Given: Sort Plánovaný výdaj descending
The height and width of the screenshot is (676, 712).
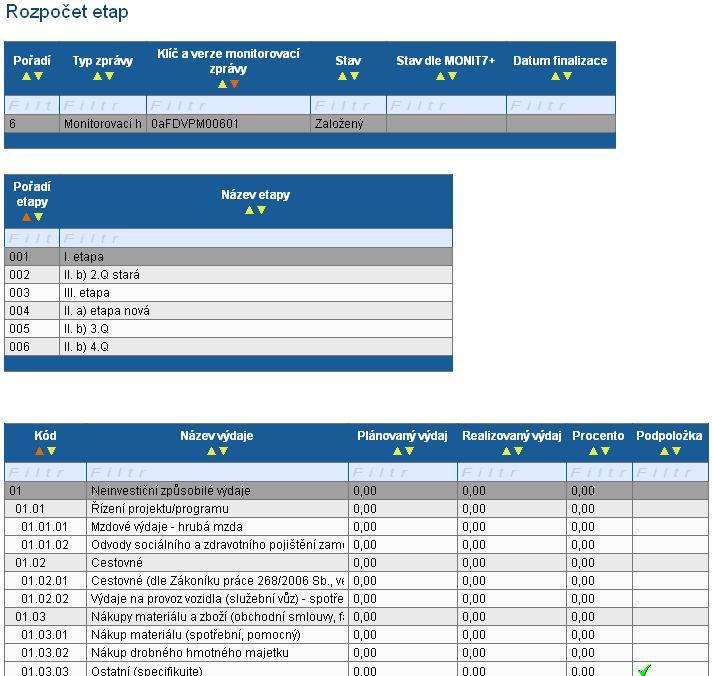Looking at the screenshot, I should pyautogui.click(x=410, y=451).
